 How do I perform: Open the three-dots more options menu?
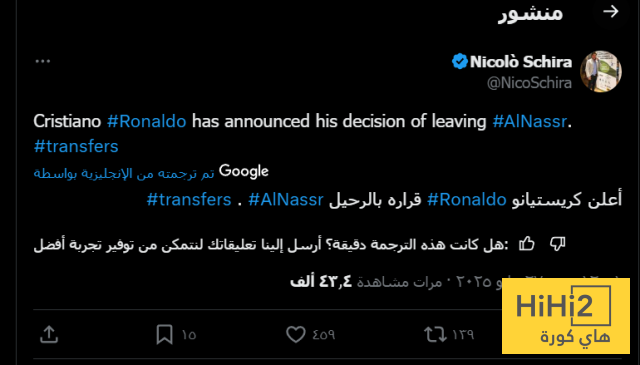point(42,61)
